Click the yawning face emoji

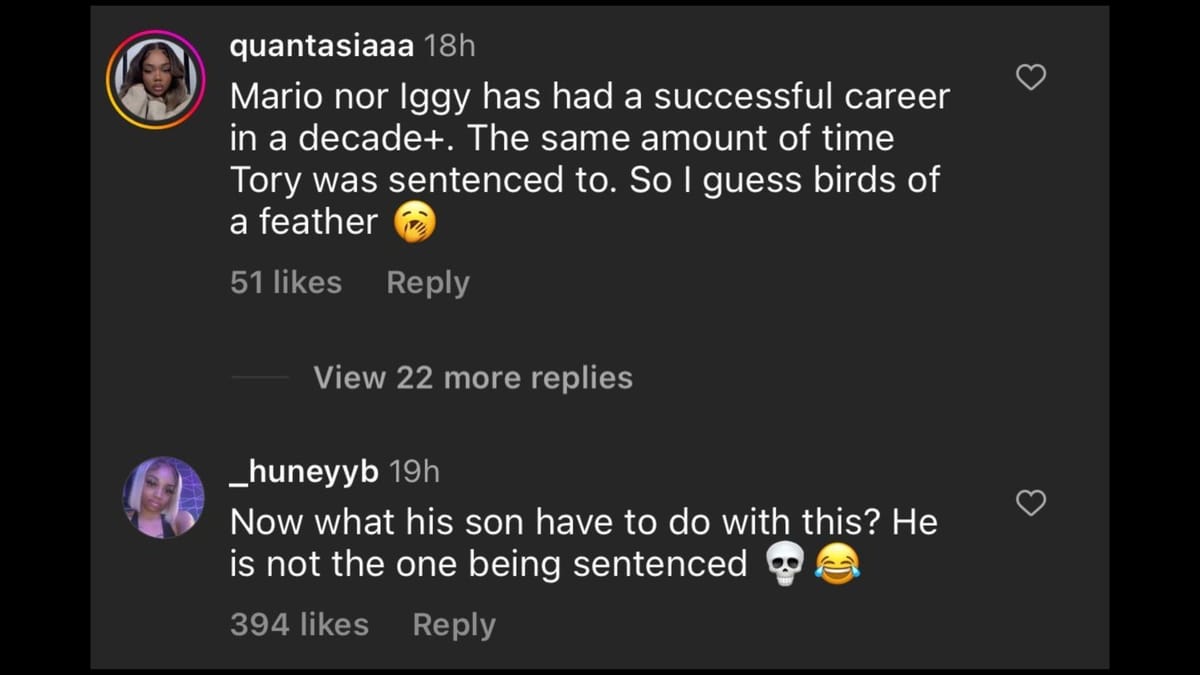414,224
